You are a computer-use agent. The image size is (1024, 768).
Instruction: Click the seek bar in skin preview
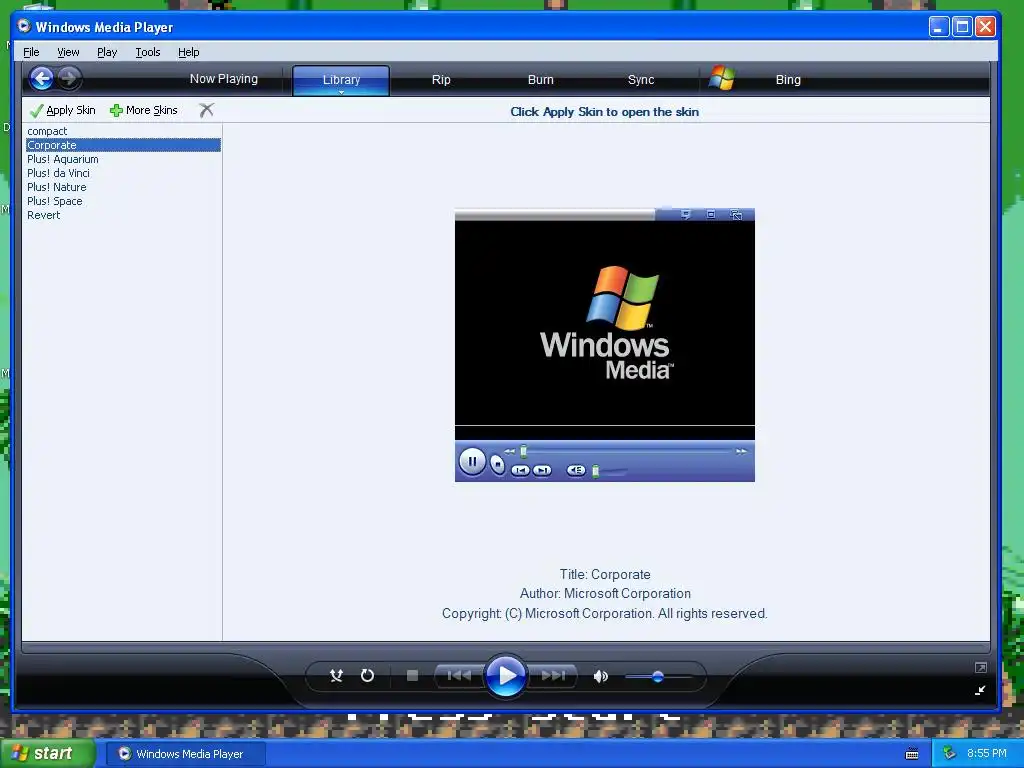626,451
